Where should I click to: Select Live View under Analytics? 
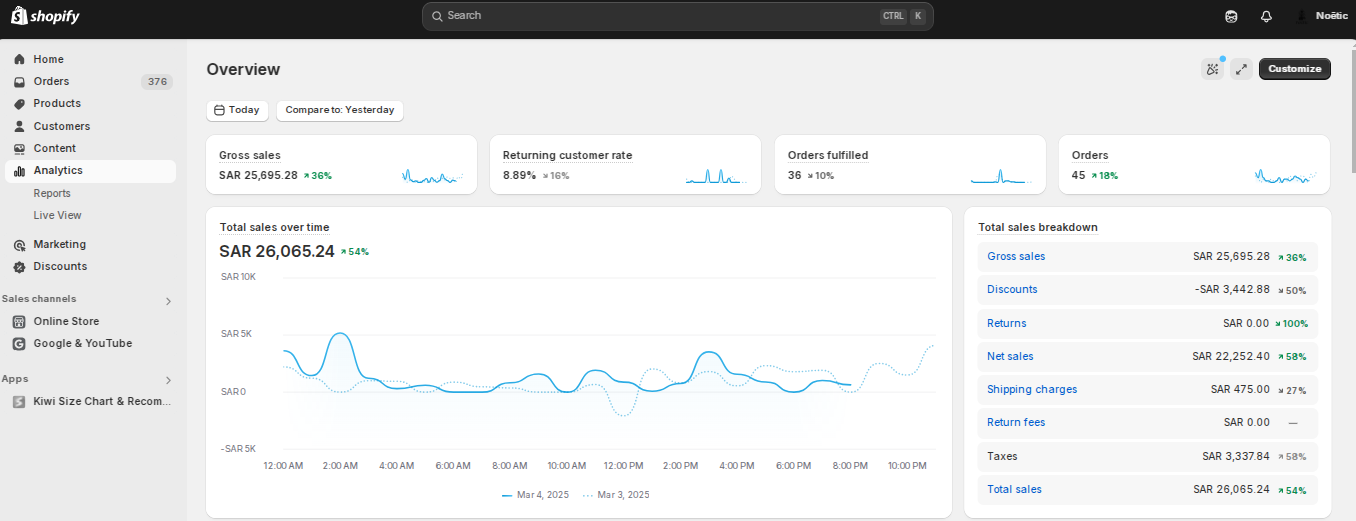57,215
